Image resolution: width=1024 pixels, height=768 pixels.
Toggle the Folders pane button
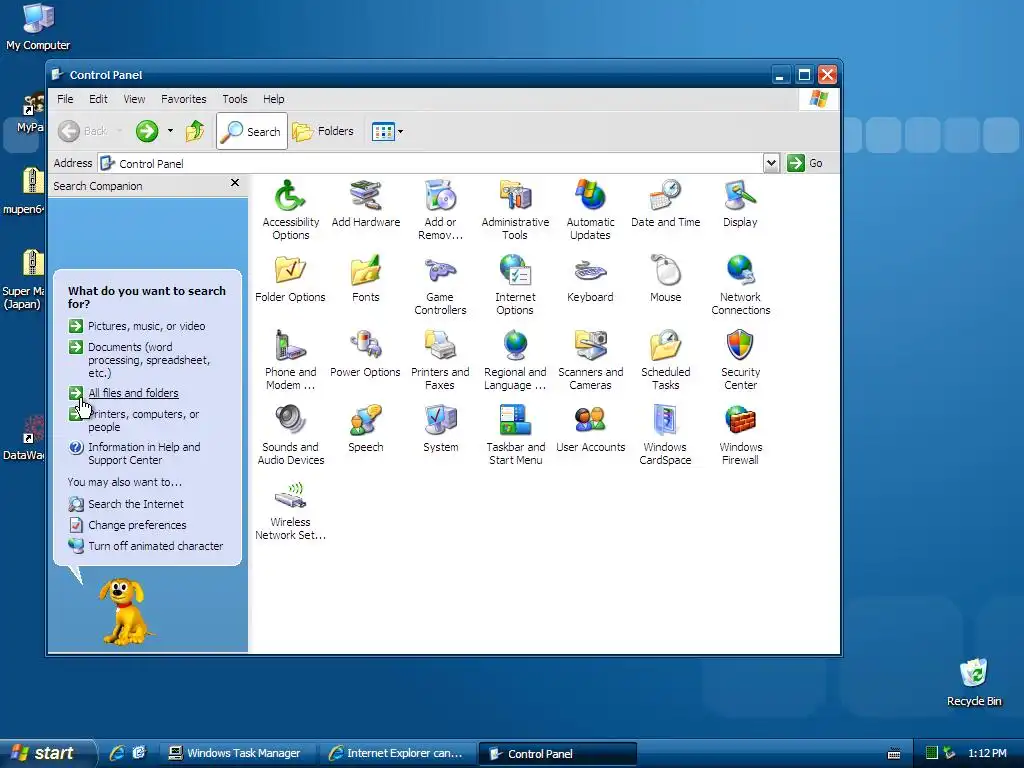pos(323,131)
